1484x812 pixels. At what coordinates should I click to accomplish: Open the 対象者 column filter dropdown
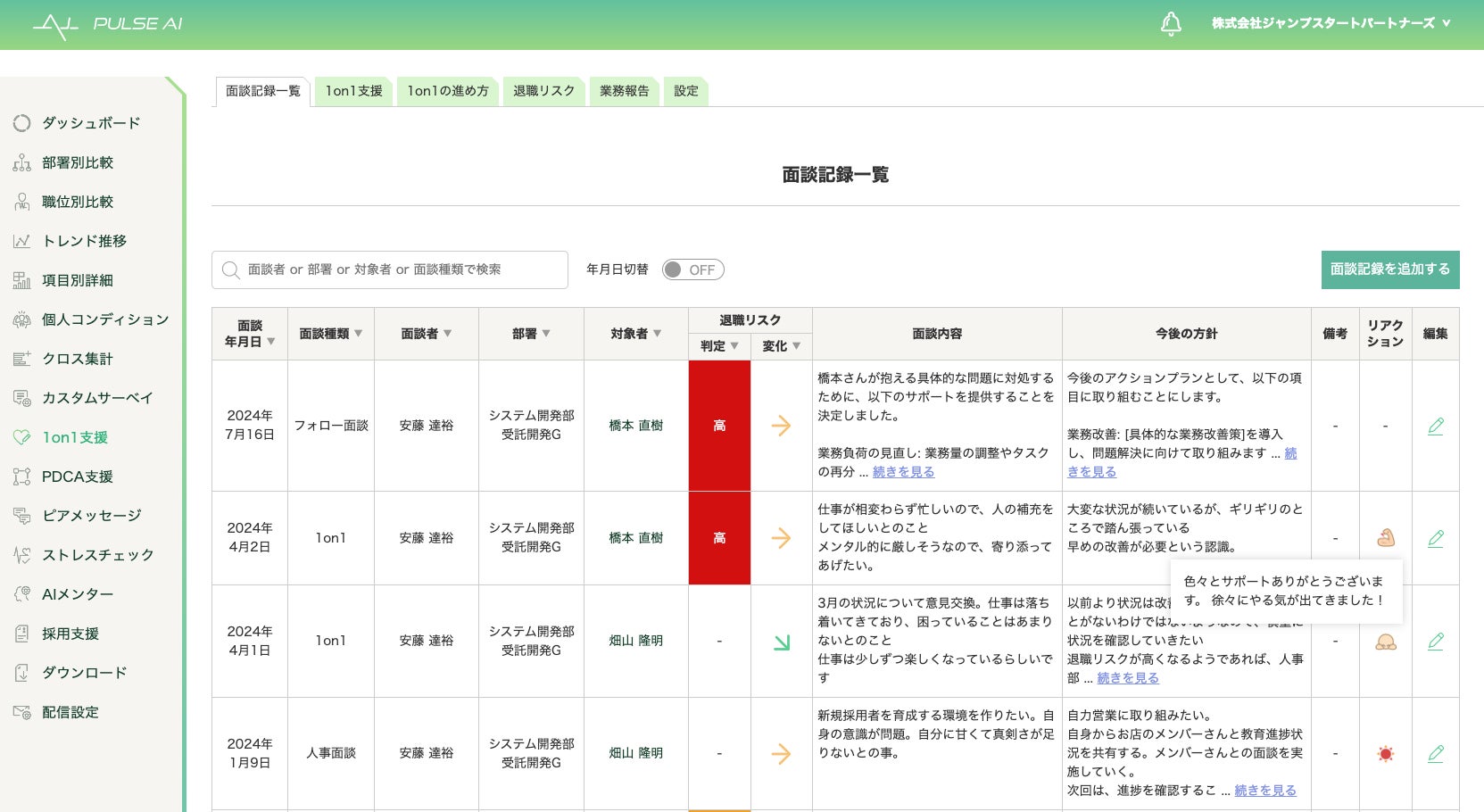[x=657, y=334]
